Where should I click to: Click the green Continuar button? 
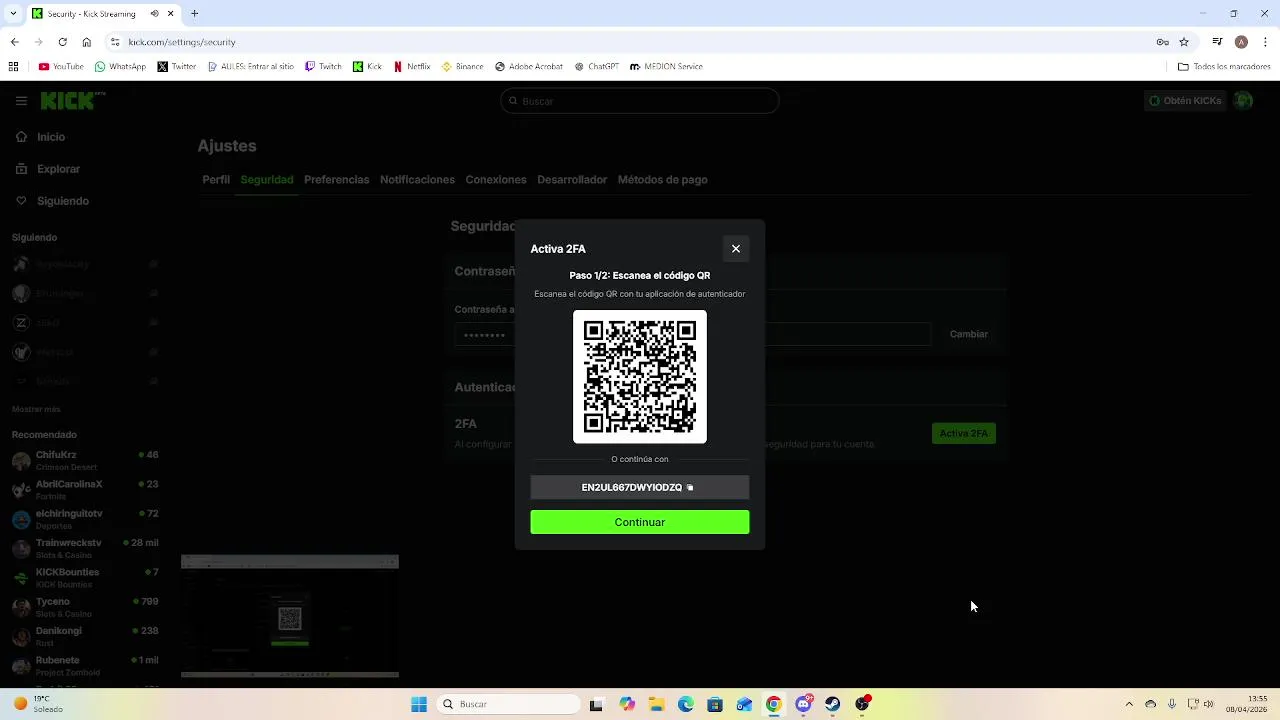640,522
